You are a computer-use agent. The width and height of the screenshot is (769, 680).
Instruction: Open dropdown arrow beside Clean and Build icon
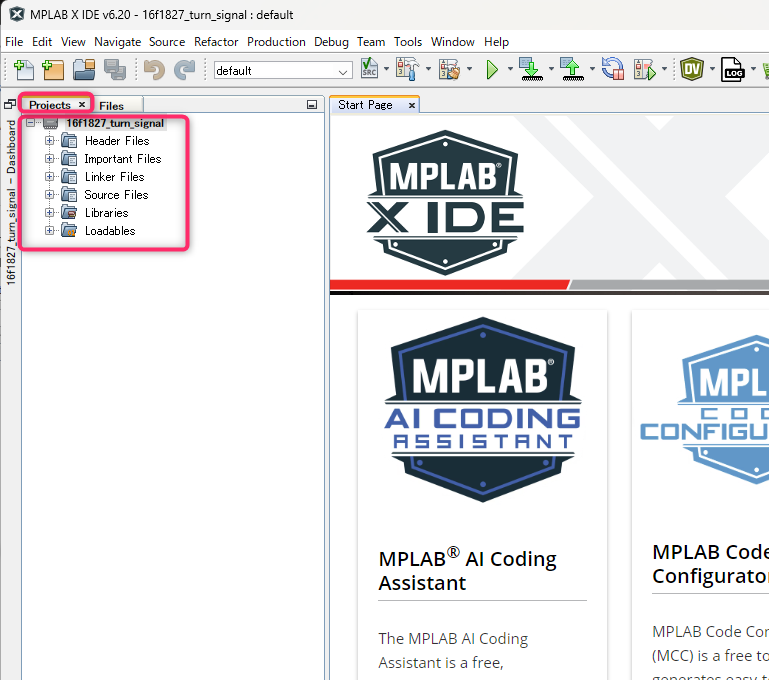[469, 69]
